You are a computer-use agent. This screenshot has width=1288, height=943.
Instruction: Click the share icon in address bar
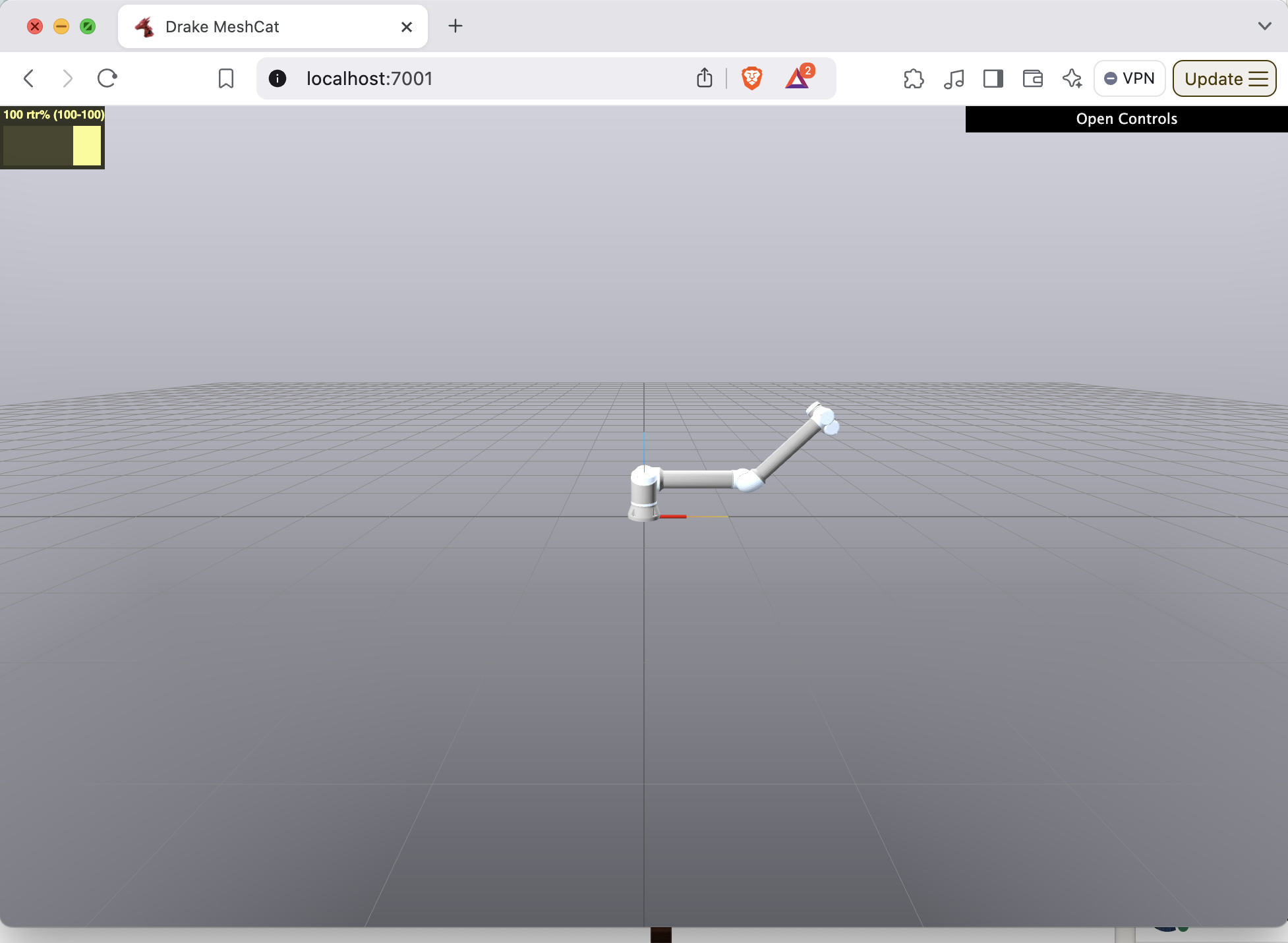click(x=705, y=78)
